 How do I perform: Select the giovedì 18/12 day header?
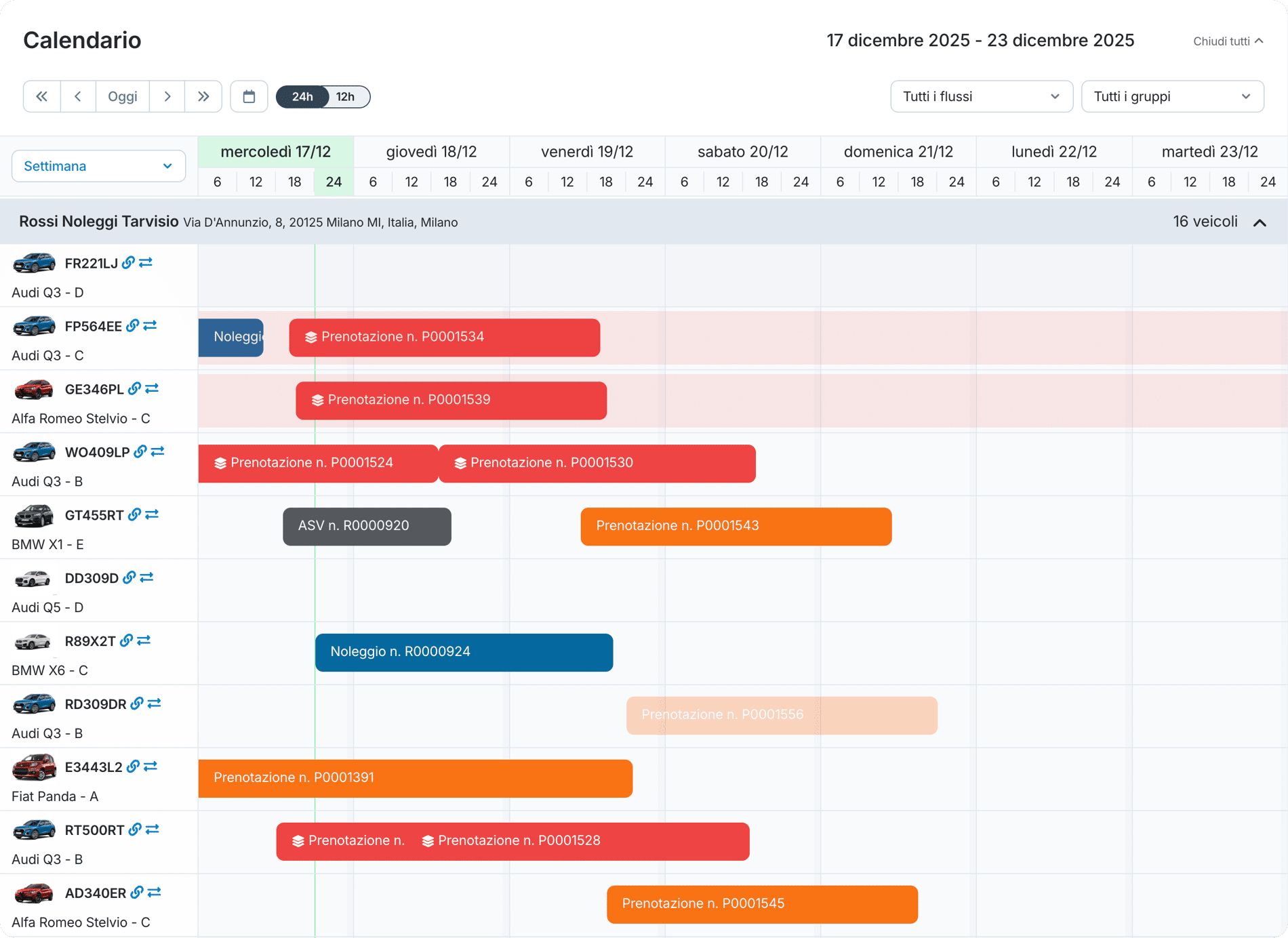tap(431, 152)
